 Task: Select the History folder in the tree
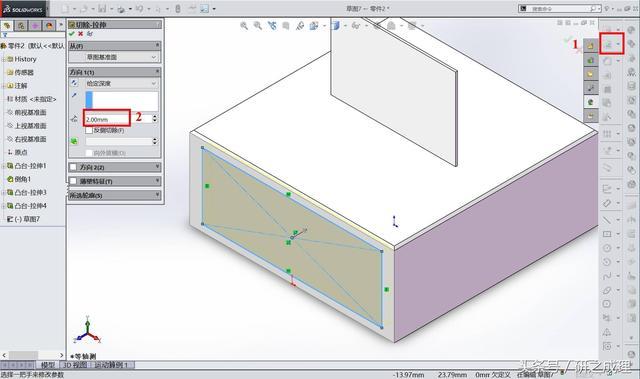25,59
